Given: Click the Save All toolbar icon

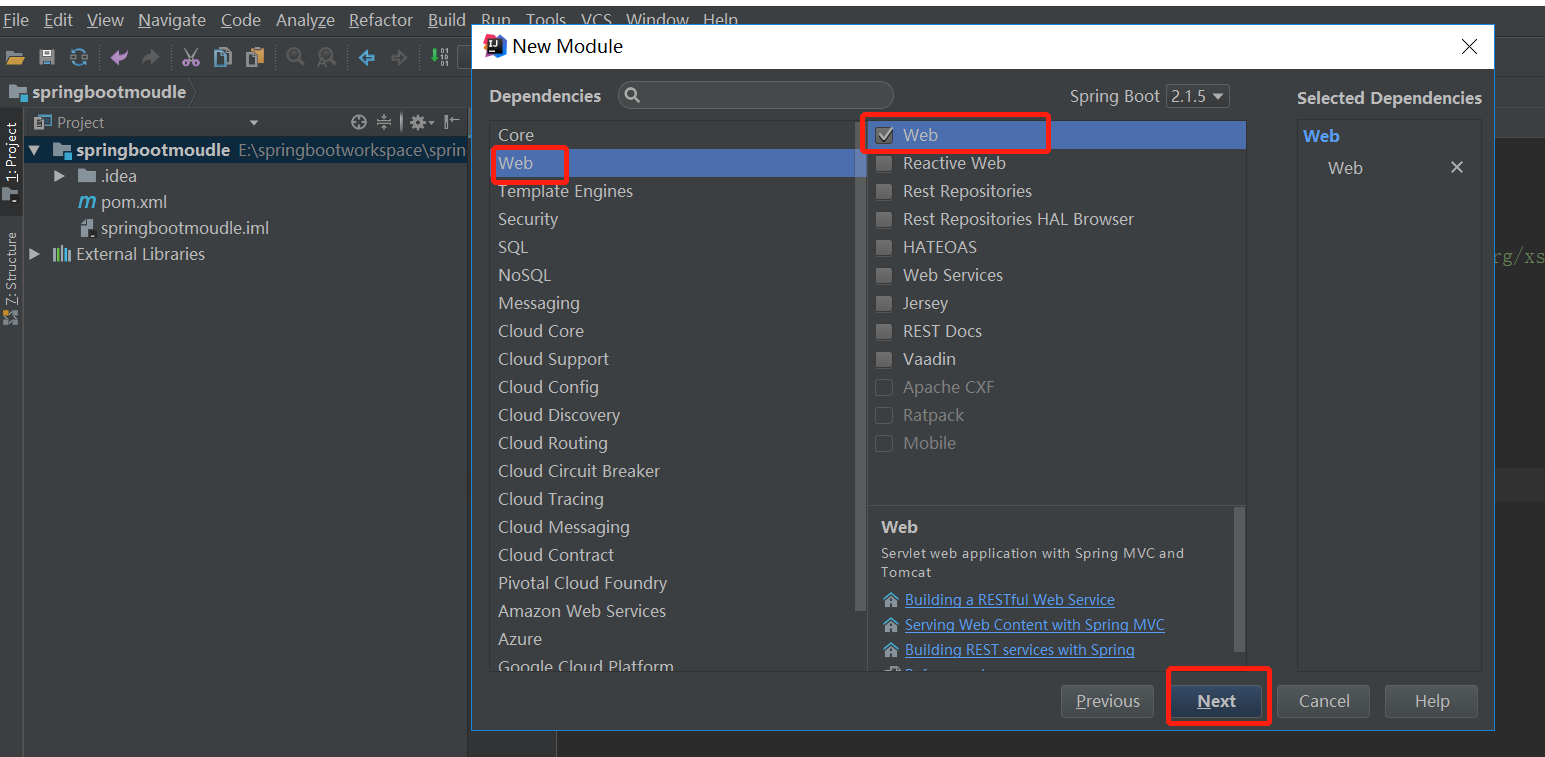Looking at the screenshot, I should (47, 57).
